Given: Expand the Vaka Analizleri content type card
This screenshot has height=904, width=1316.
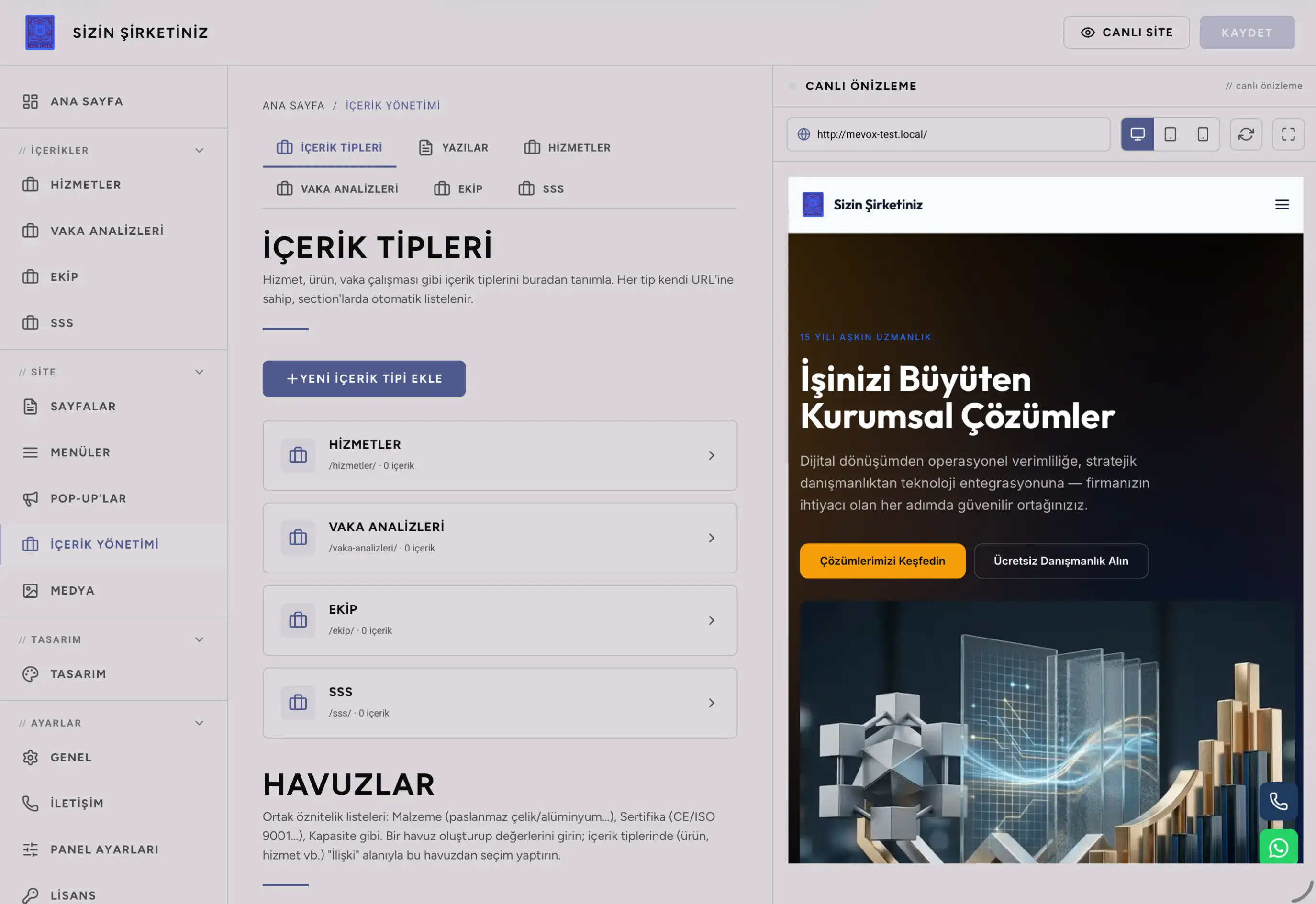Looking at the screenshot, I should (x=499, y=538).
